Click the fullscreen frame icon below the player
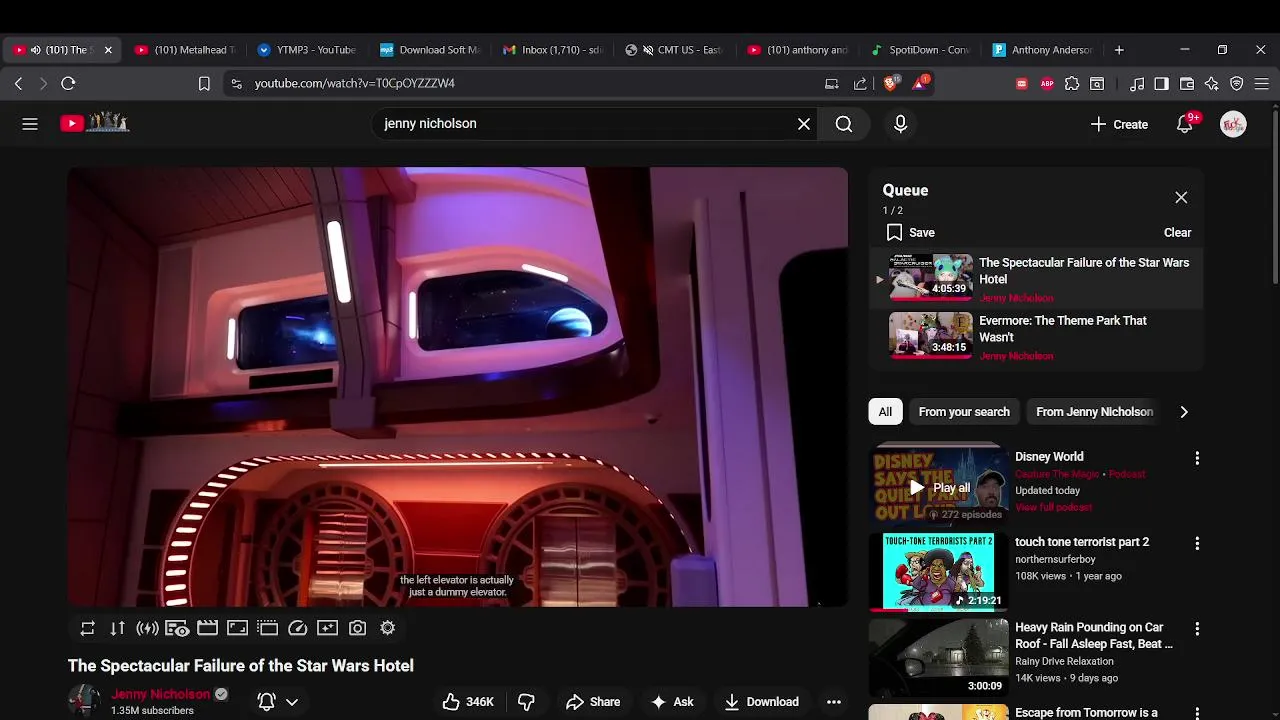Viewport: 1280px width, 720px height. point(237,628)
